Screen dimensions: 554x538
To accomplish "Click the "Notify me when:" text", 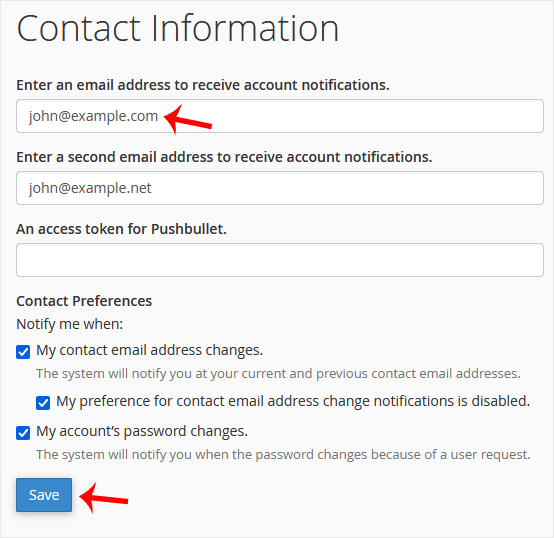I will [x=70, y=324].
